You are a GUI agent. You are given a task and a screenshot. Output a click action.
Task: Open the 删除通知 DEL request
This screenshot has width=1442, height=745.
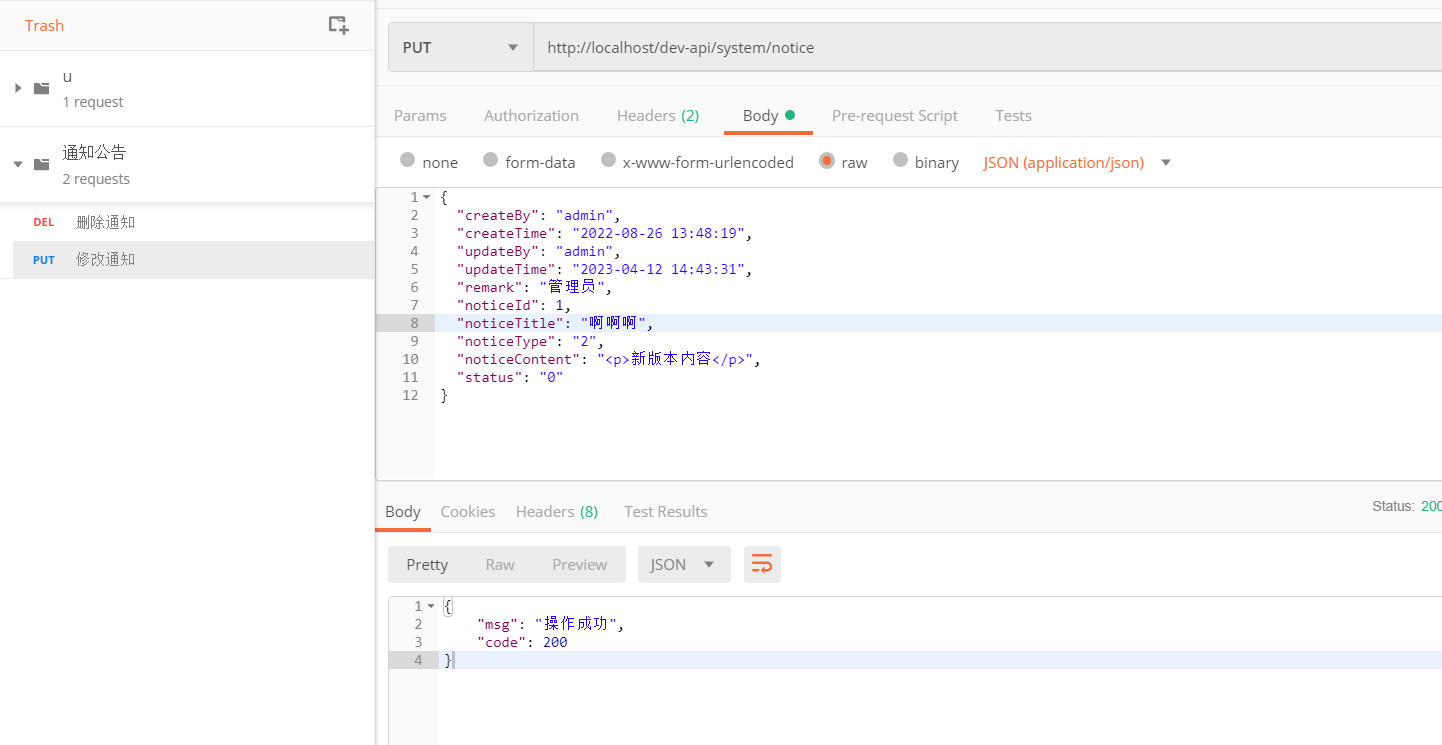[x=105, y=222]
